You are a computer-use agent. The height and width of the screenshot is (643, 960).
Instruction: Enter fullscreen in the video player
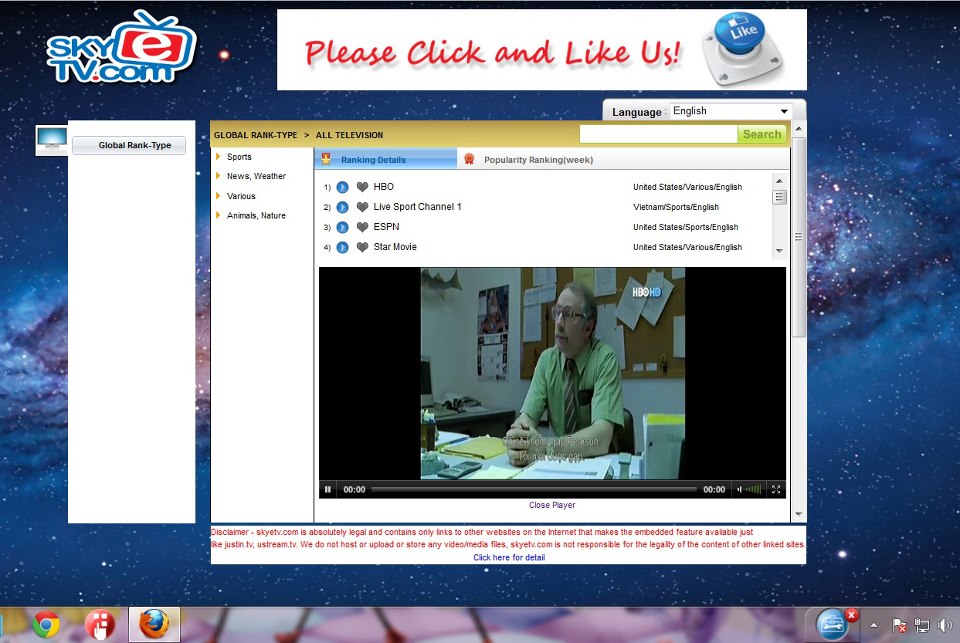click(x=776, y=489)
